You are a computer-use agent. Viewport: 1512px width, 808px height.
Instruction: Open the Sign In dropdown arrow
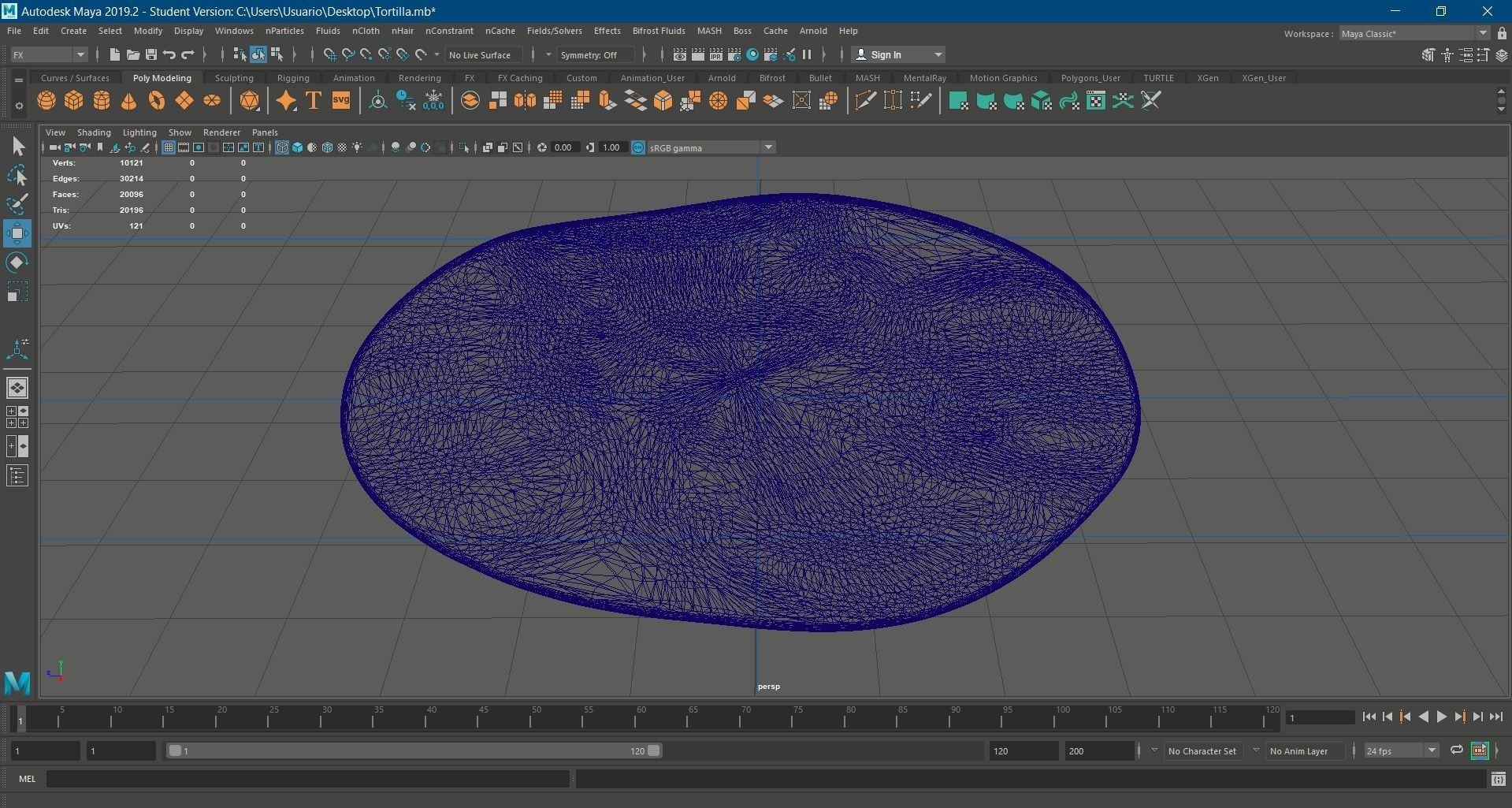[938, 54]
